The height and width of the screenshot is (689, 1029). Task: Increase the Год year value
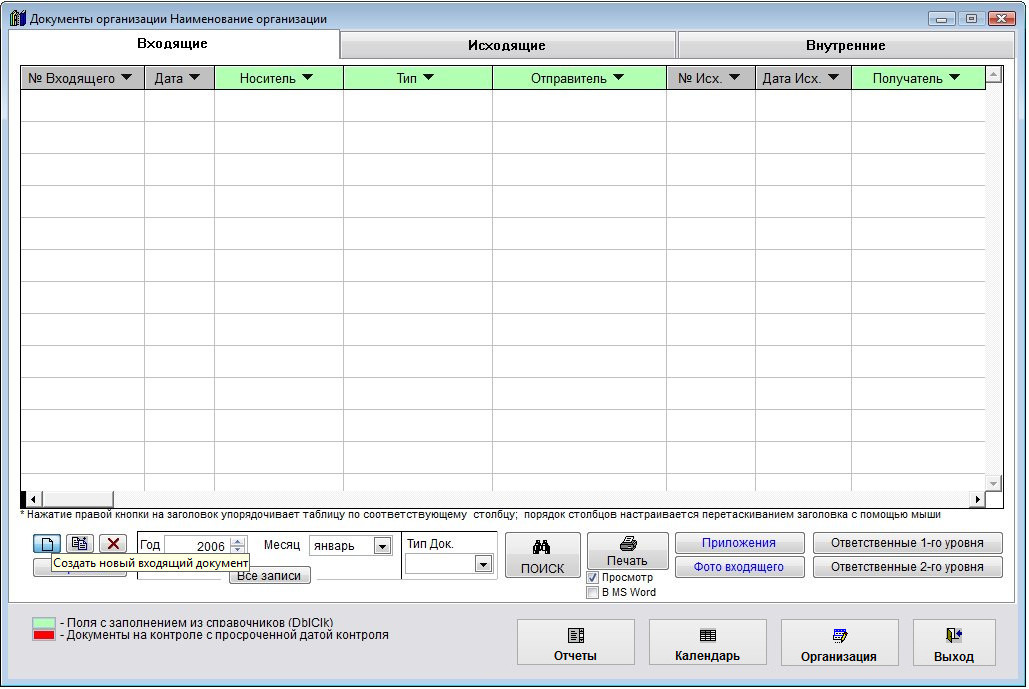click(238, 541)
